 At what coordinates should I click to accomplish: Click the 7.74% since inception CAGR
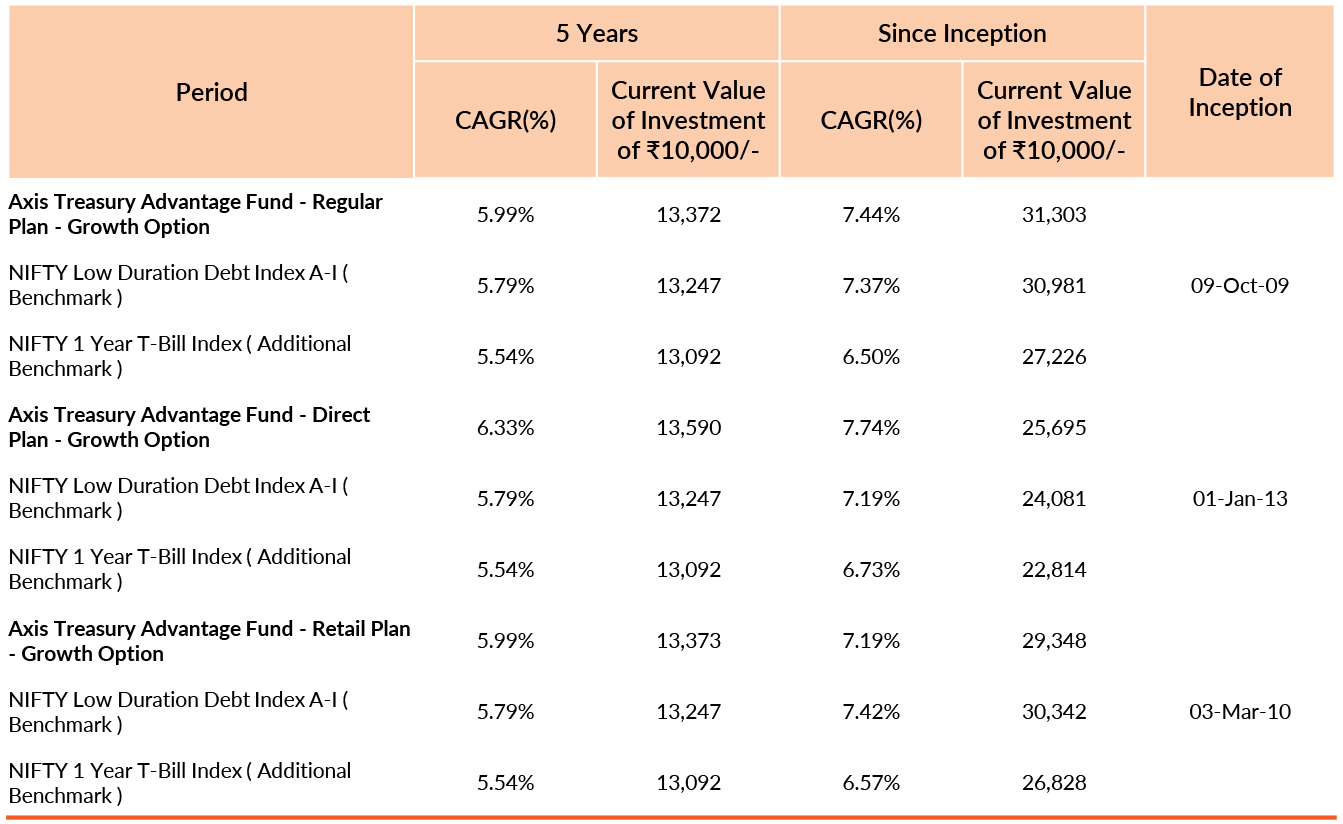(x=872, y=428)
